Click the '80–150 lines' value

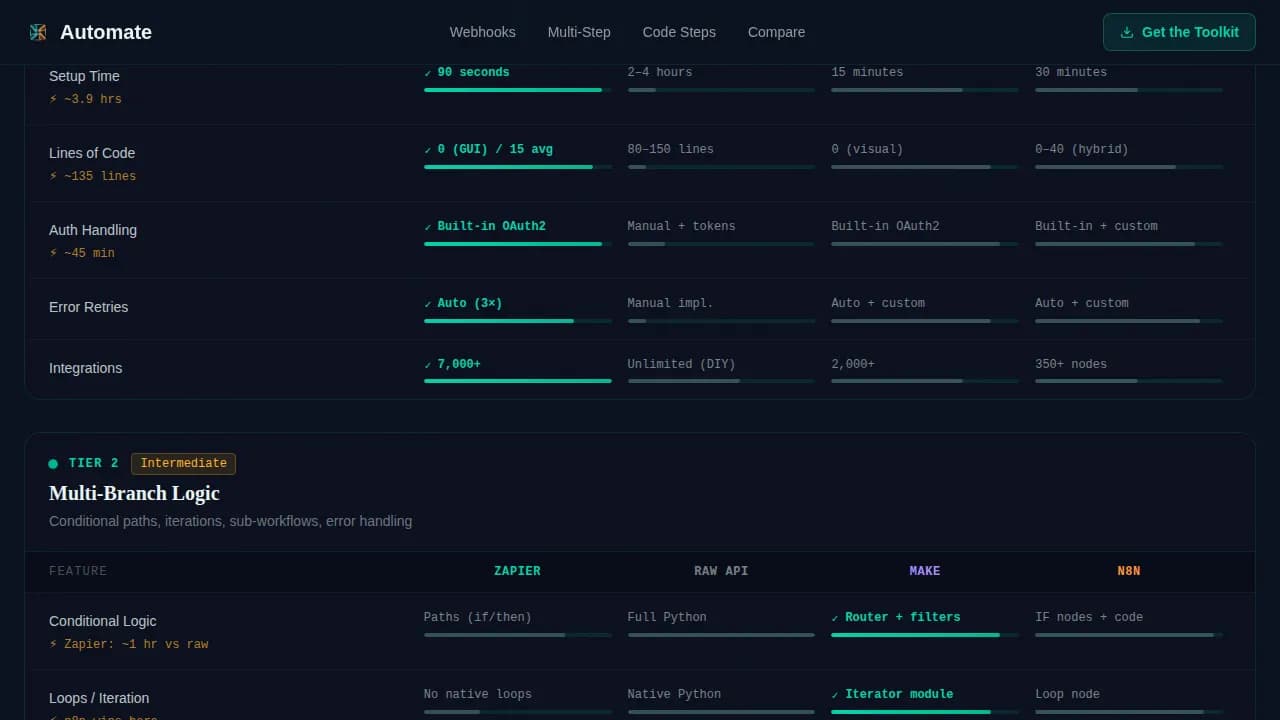point(671,149)
